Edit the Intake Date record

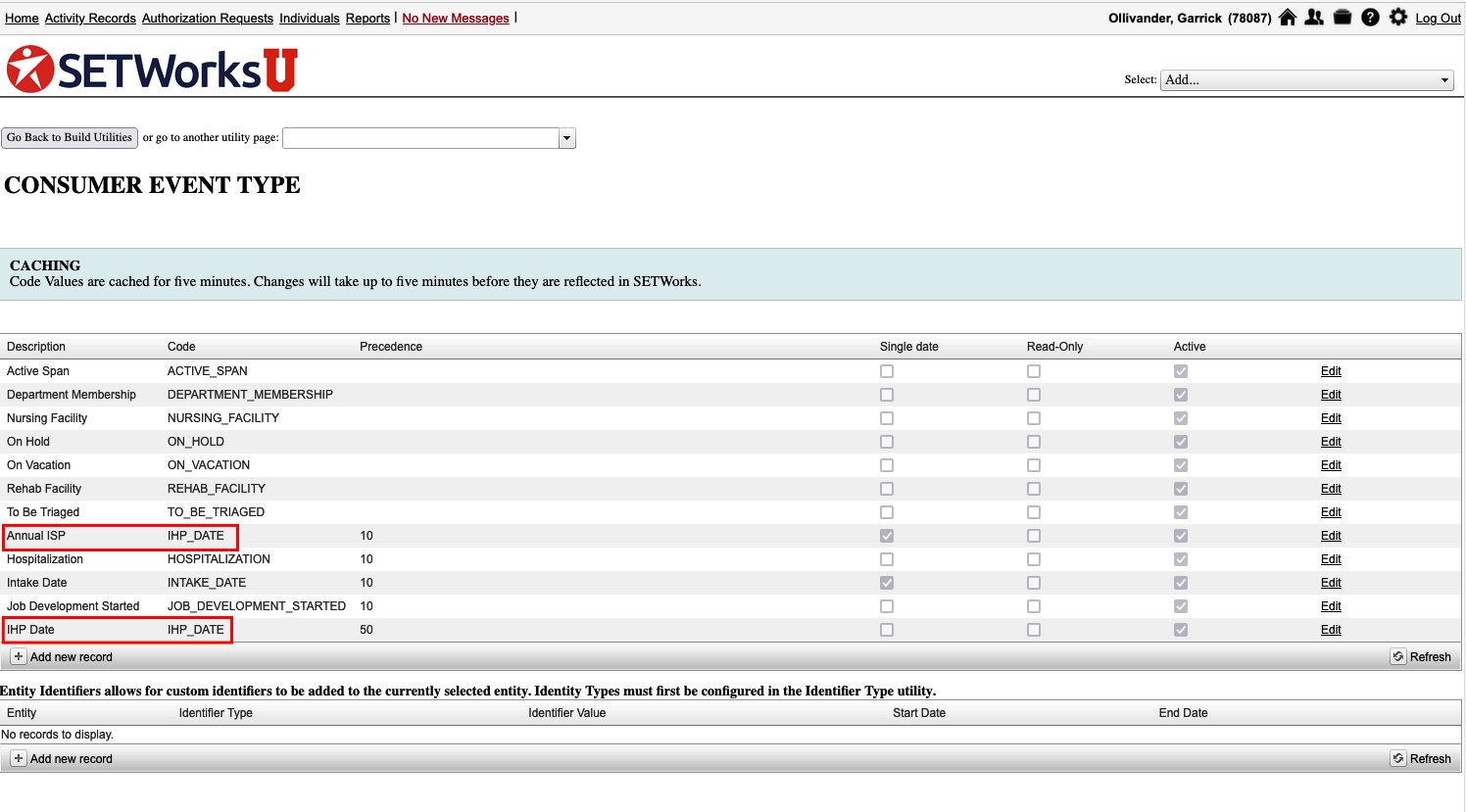click(x=1331, y=583)
